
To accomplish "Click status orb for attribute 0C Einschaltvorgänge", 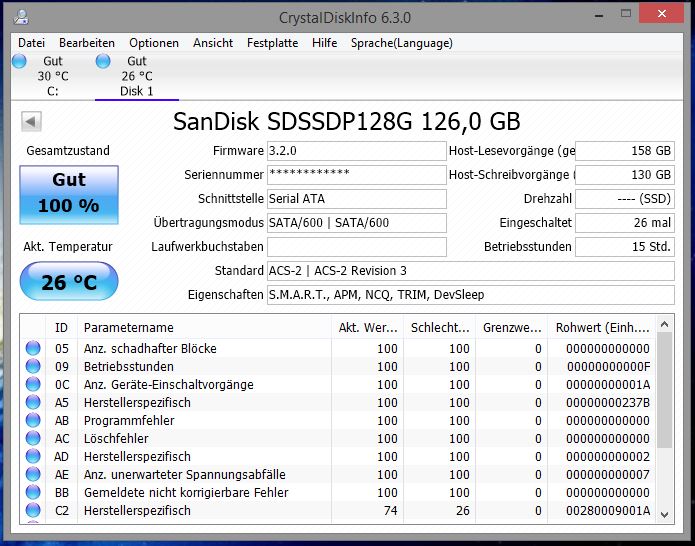I will pyautogui.click(x=33, y=384).
